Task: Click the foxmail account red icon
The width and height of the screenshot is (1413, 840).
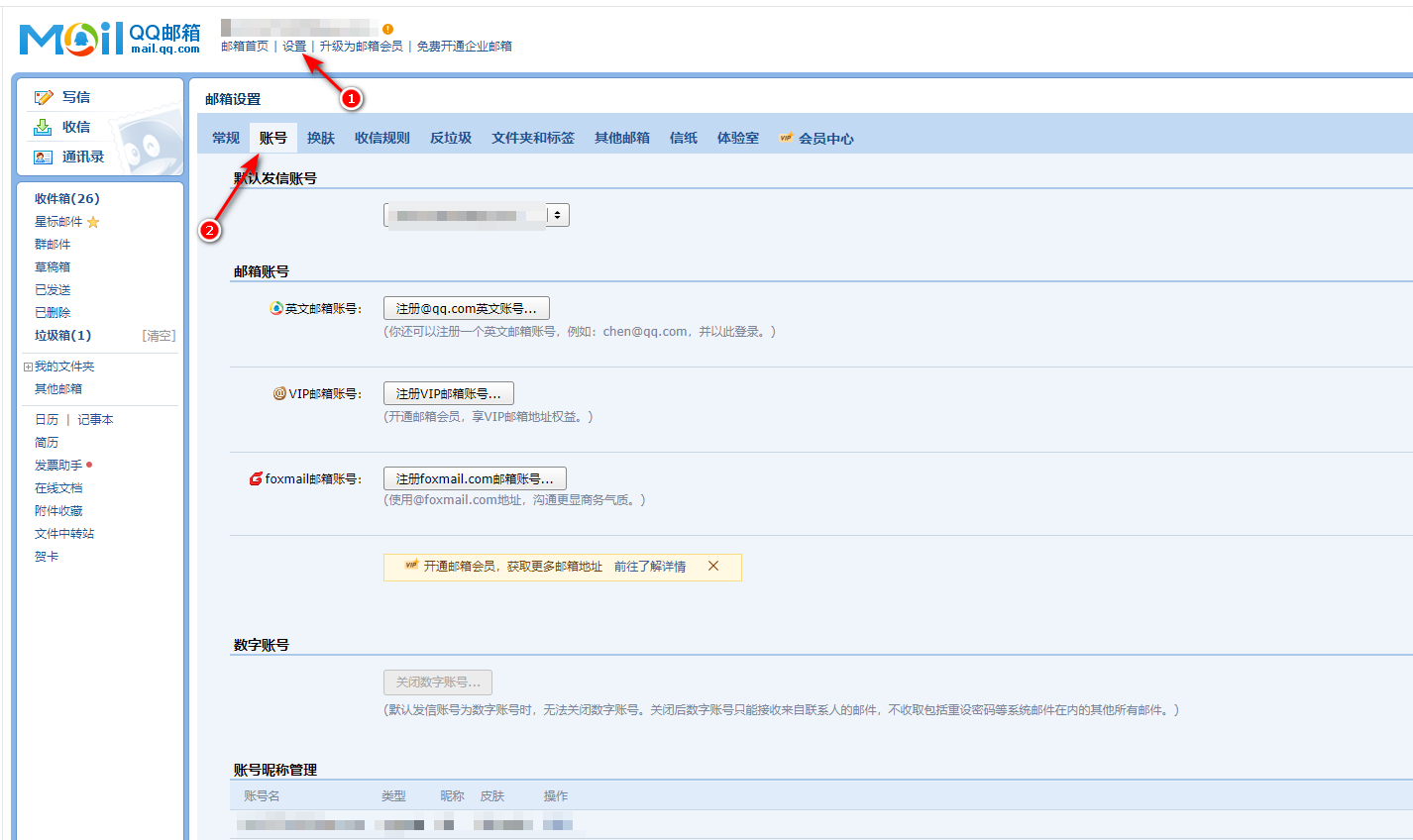Action: [256, 478]
